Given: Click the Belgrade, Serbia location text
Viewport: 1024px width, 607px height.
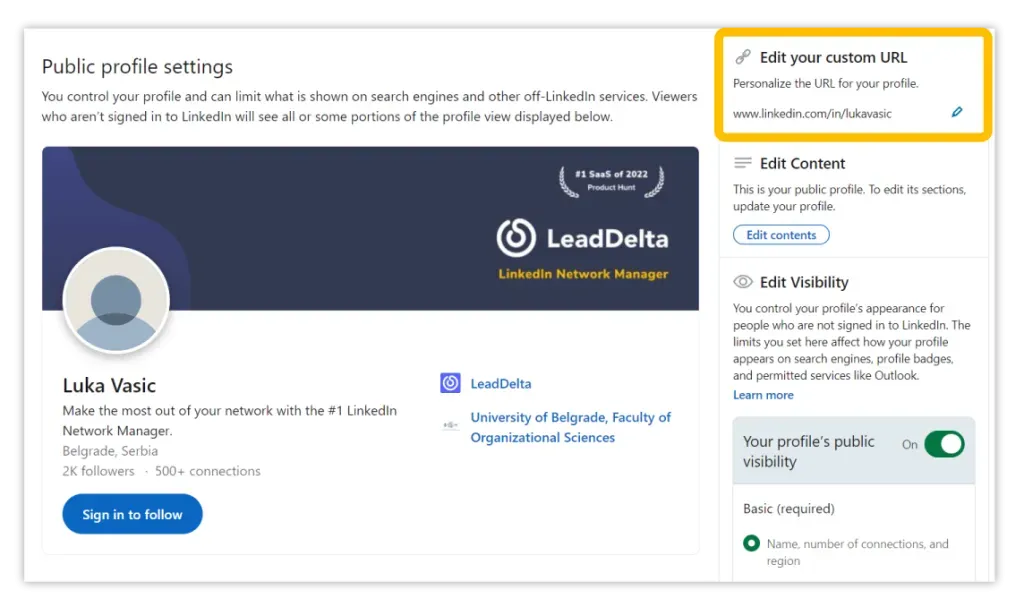Looking at the screenshot, I should (110, 451).
